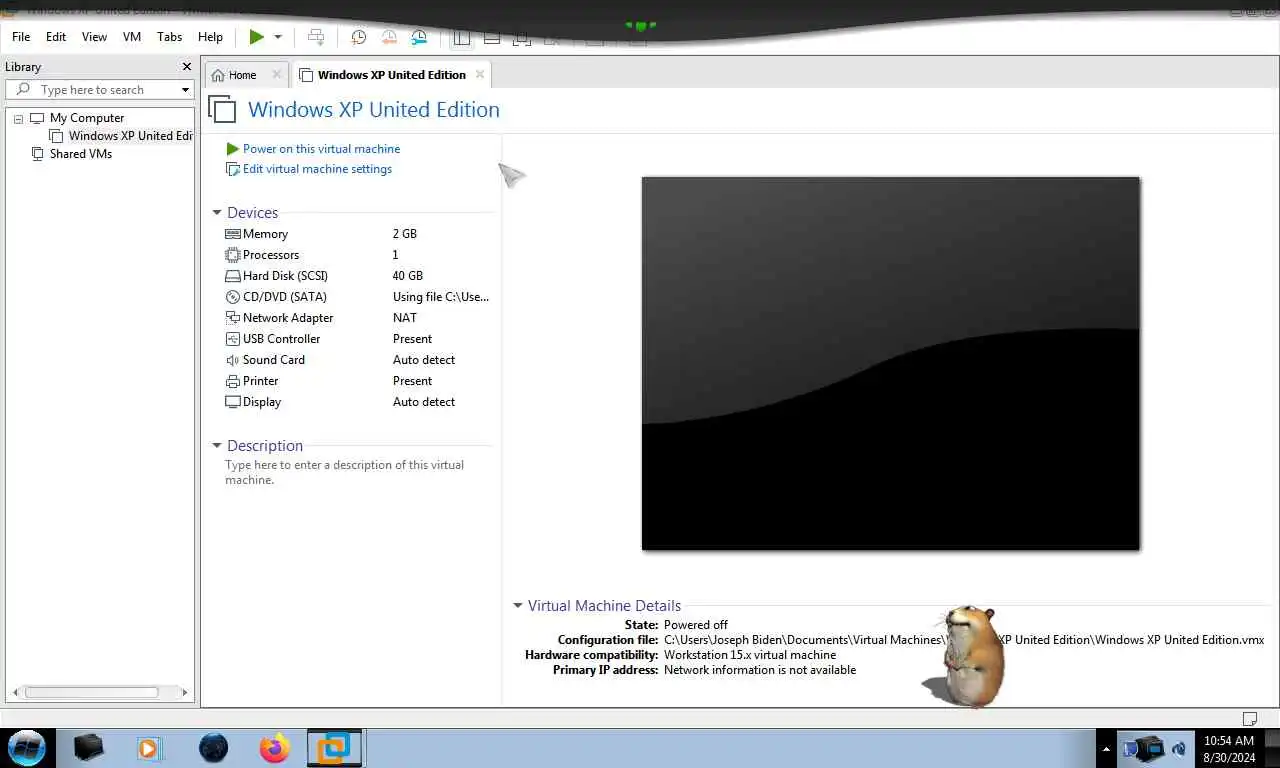1280x768 pixels.
Task: Click the Description text area
Action: [345, 473]
